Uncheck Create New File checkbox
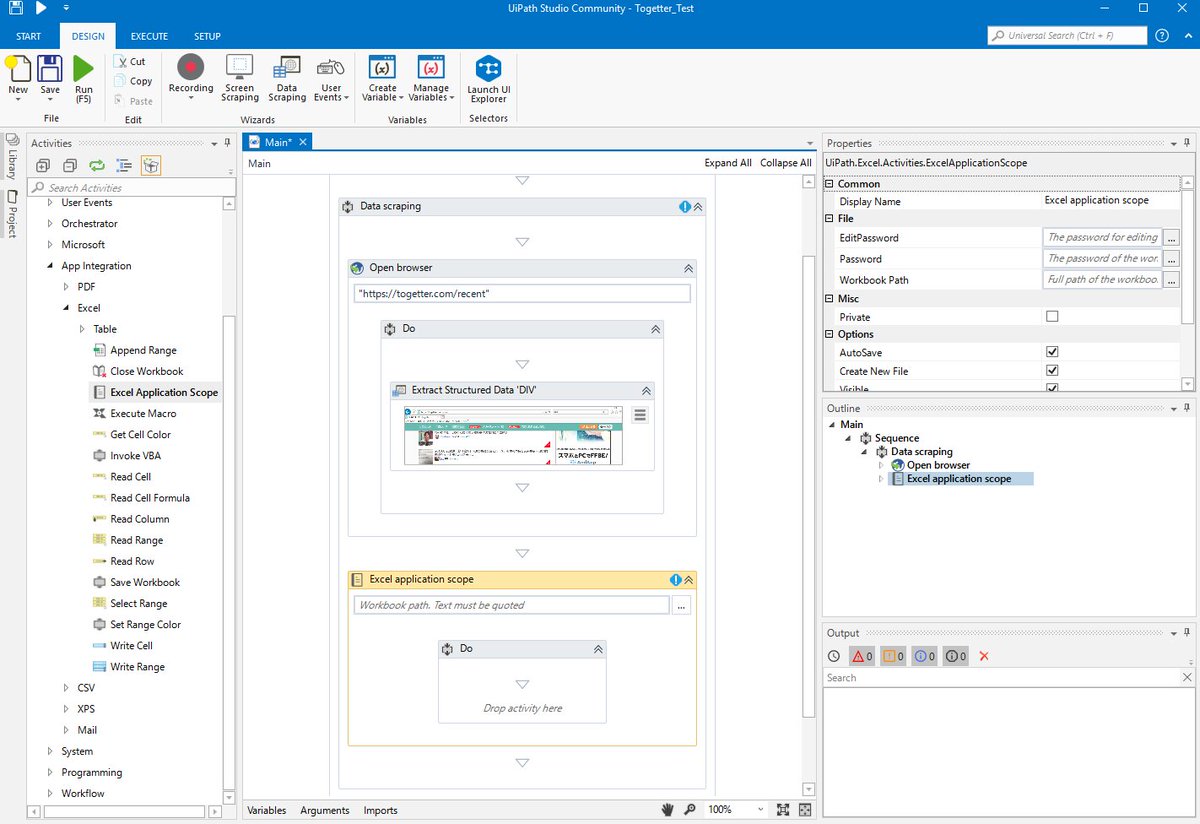This screenshot has height=824, width=1200. pos(1051,371)
